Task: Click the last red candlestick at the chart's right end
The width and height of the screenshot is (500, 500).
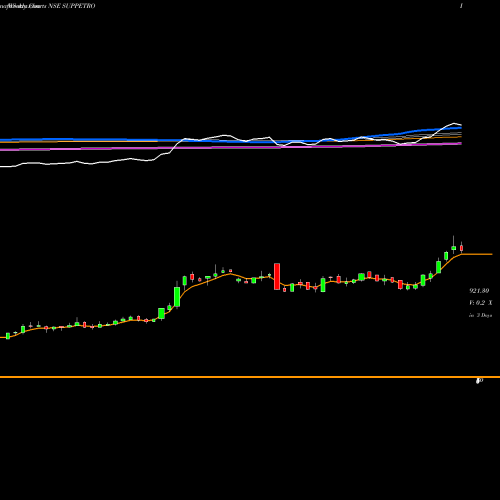Action: tap(462, 248)
